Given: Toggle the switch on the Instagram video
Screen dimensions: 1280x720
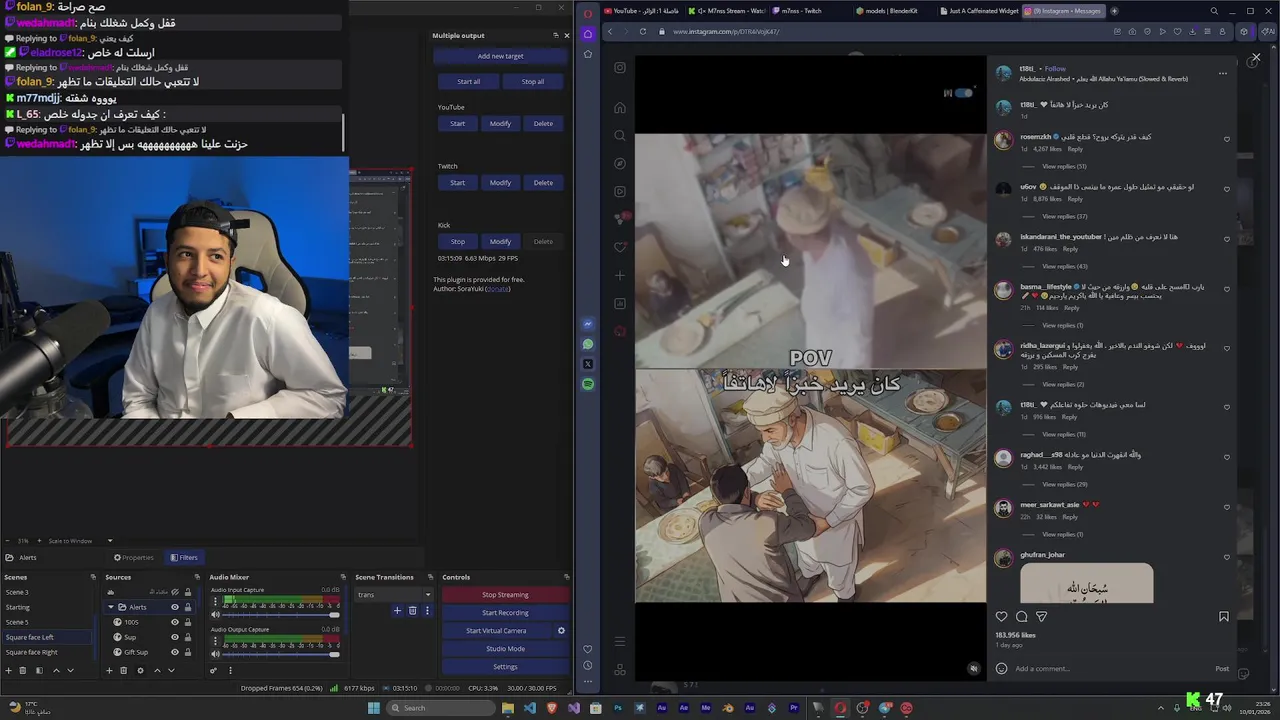Looking at the screenshot, I should click(963, 93).
